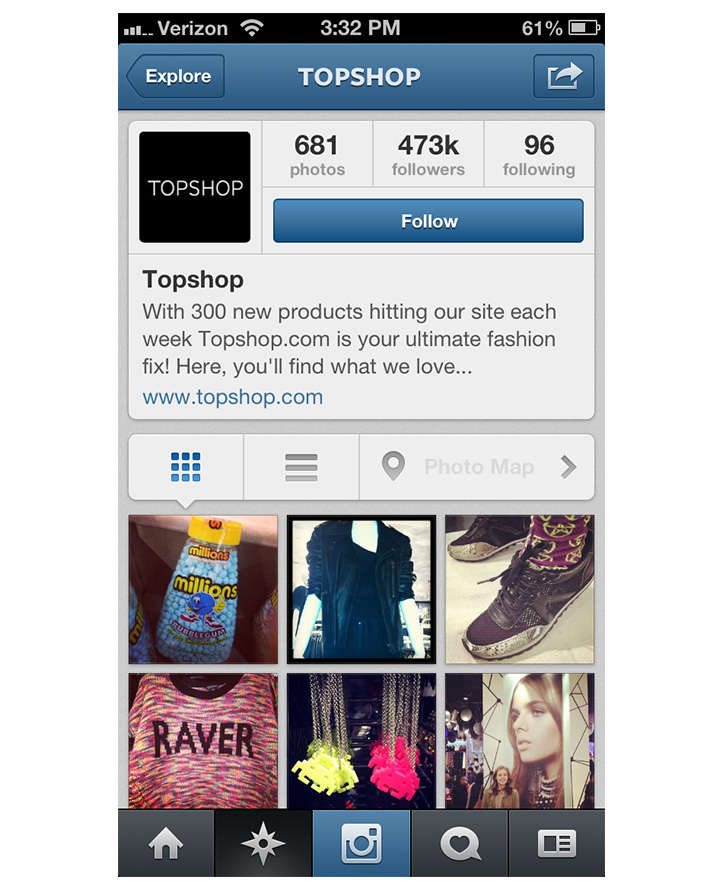Open the RAVER sweater photo

203,741
